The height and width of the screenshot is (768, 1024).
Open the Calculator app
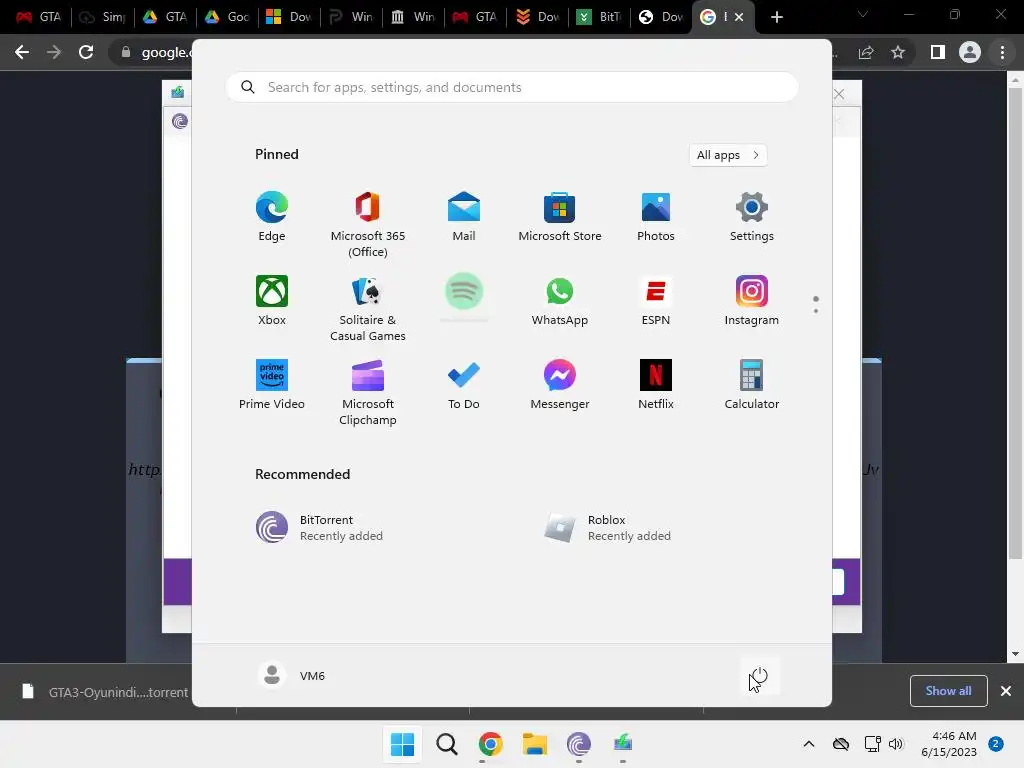click(x=752, y=385)
